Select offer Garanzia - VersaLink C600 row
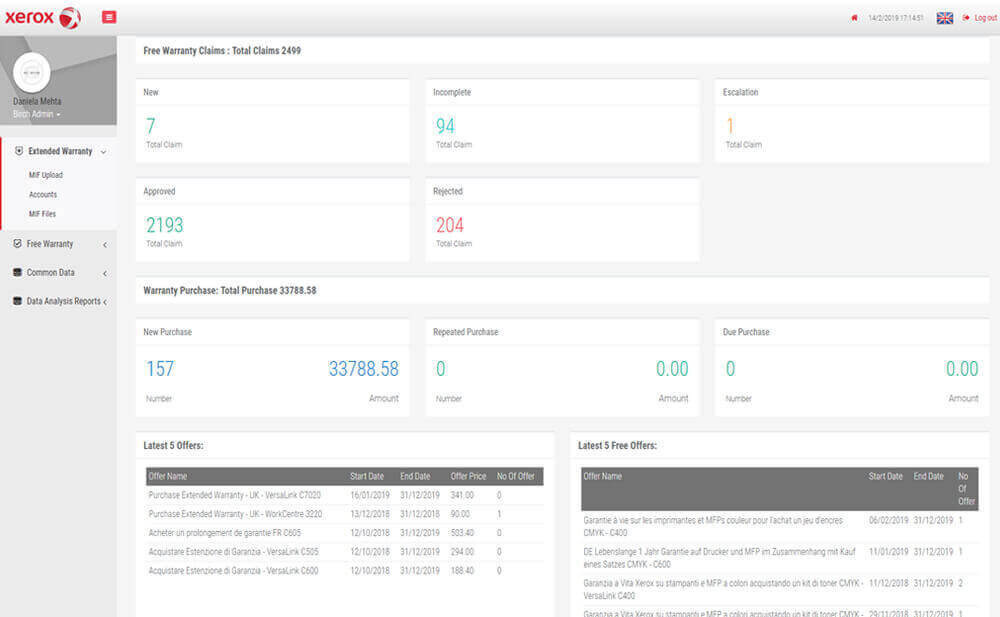The width and height of the screenshot is (1000, 617). tap(344, 570)
